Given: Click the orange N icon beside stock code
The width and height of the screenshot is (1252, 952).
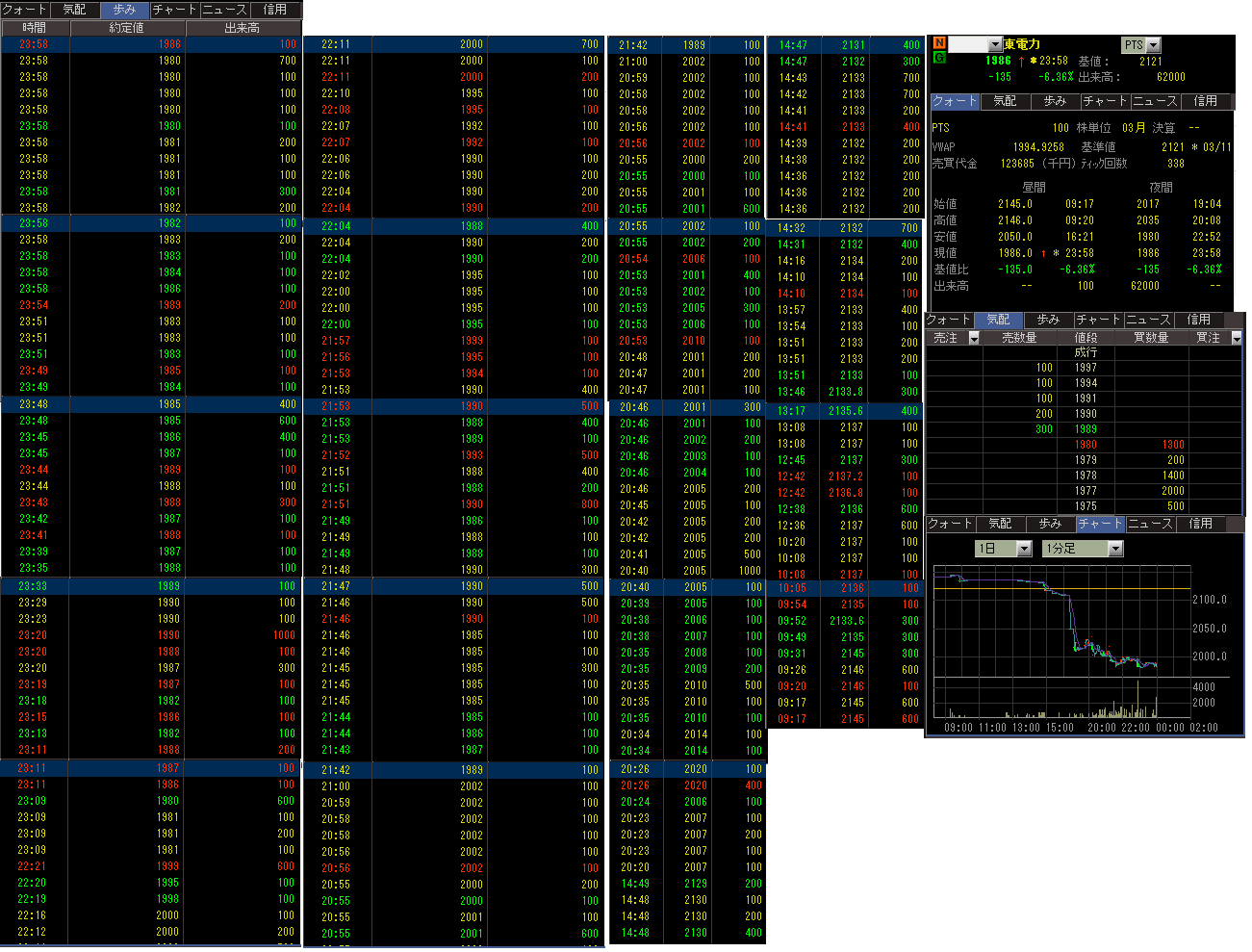Looking at the screenshot, I should 939,43.
